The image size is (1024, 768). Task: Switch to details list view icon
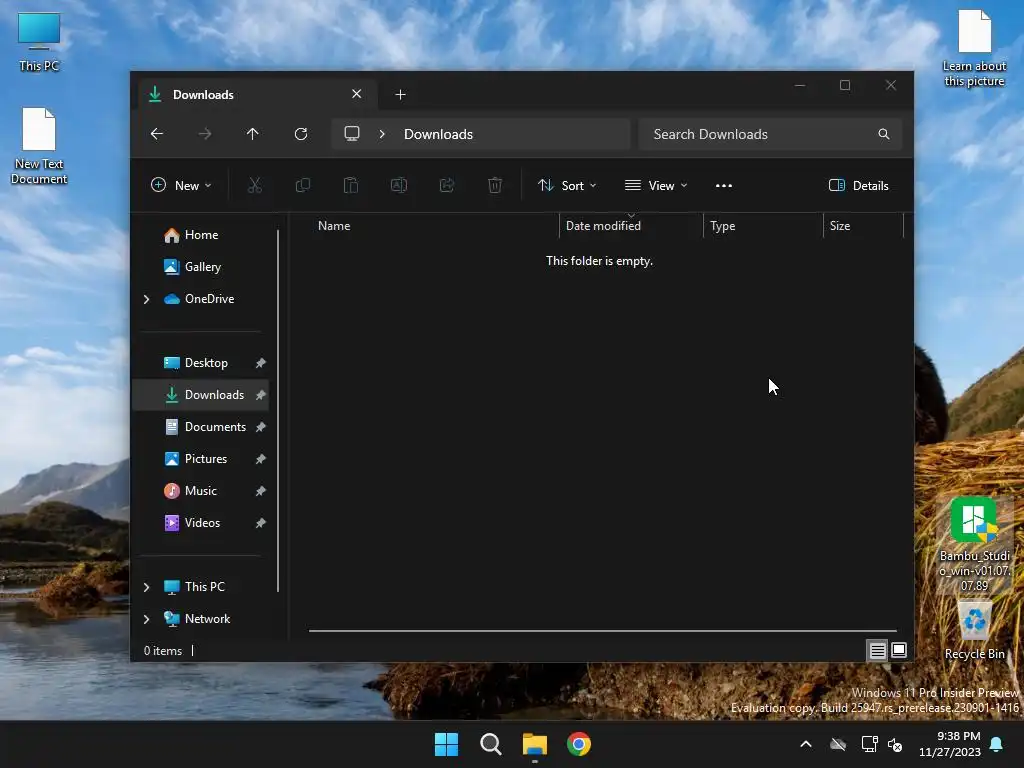tap(877, 650)
